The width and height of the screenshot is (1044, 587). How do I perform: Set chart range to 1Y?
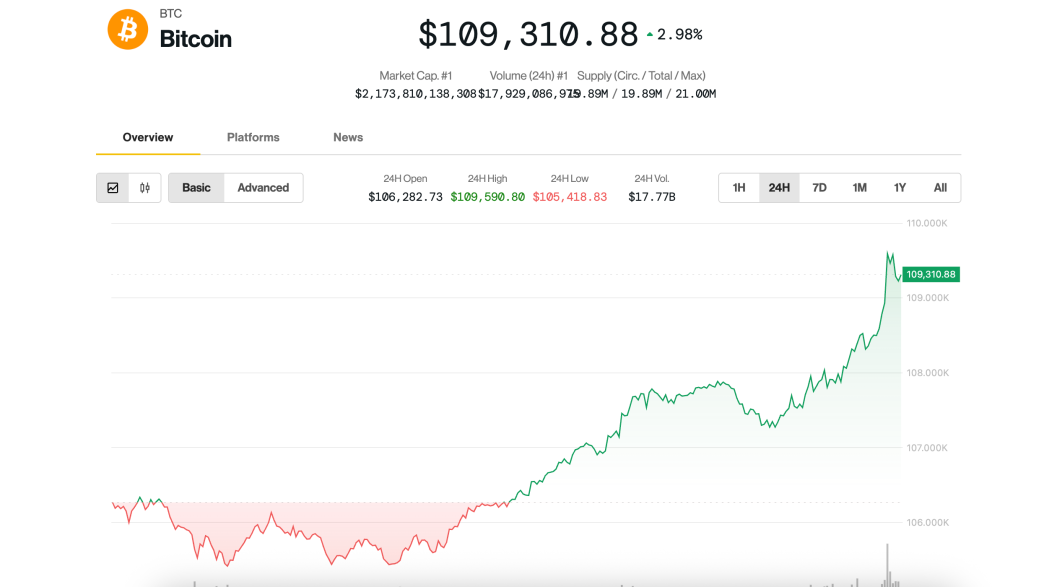click(900, 188)
